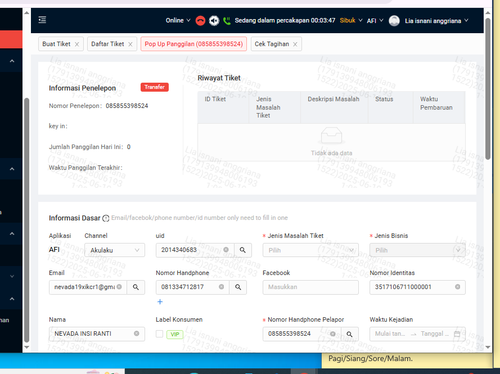This screenshot has width=500, height=374.
Task: Click the red sidebar highlighted item
Action: [11, 39]
